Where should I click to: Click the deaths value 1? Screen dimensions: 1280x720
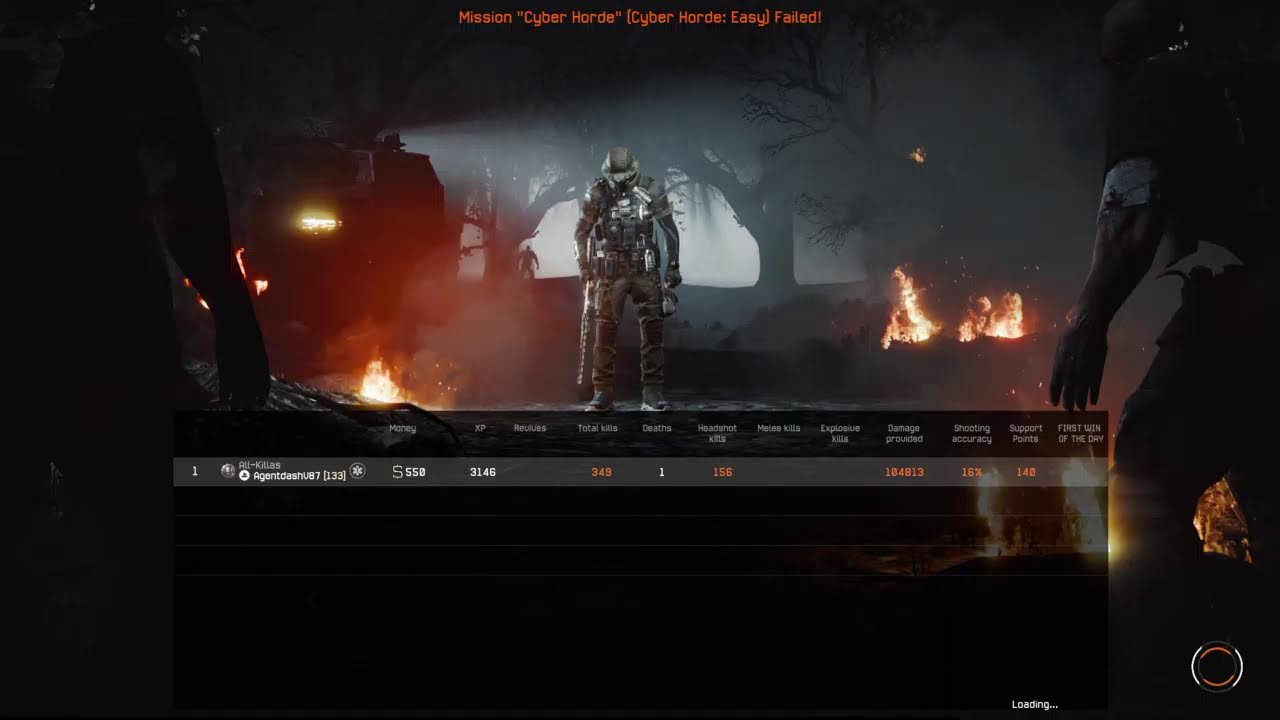[x=661, y=472]
